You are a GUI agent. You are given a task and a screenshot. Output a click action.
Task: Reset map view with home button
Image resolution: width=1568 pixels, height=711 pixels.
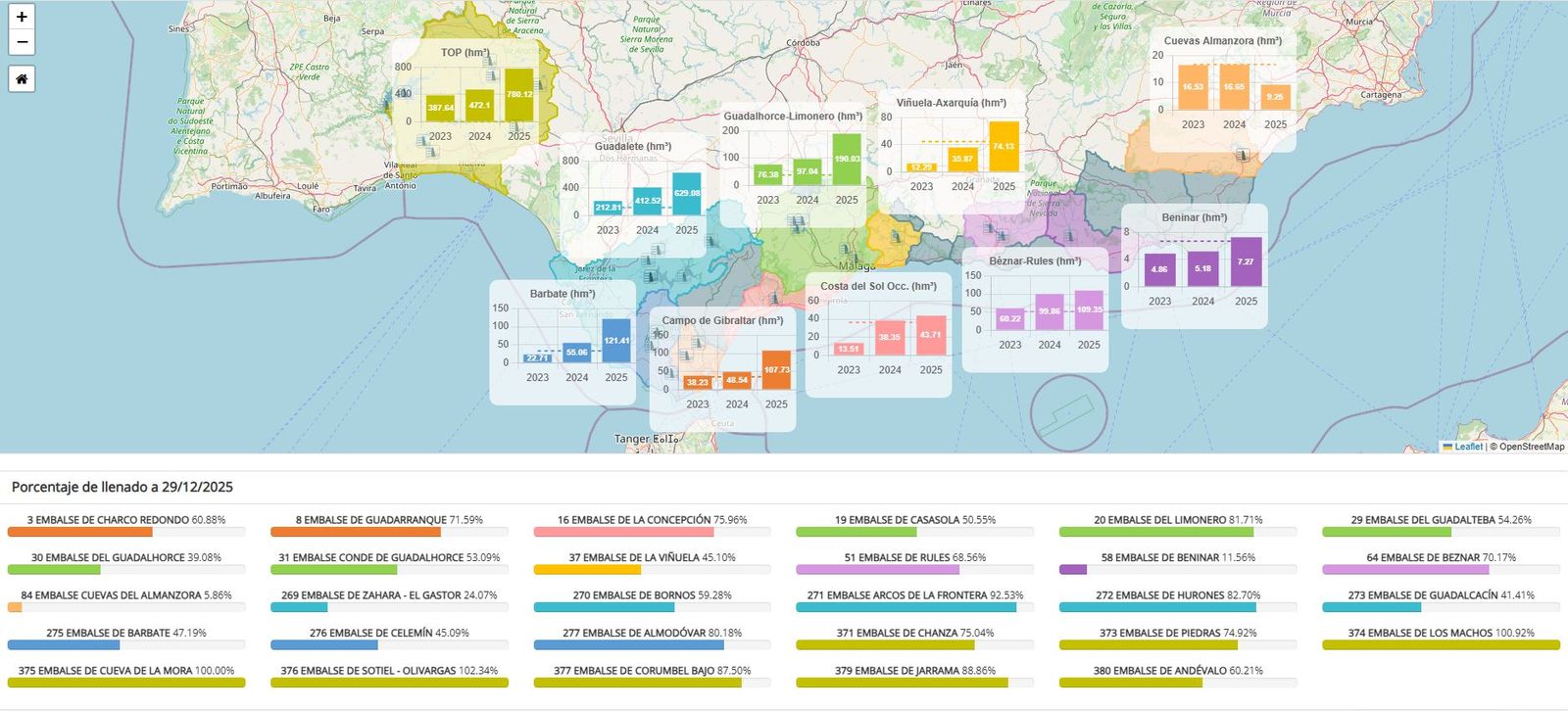[22, 79]
